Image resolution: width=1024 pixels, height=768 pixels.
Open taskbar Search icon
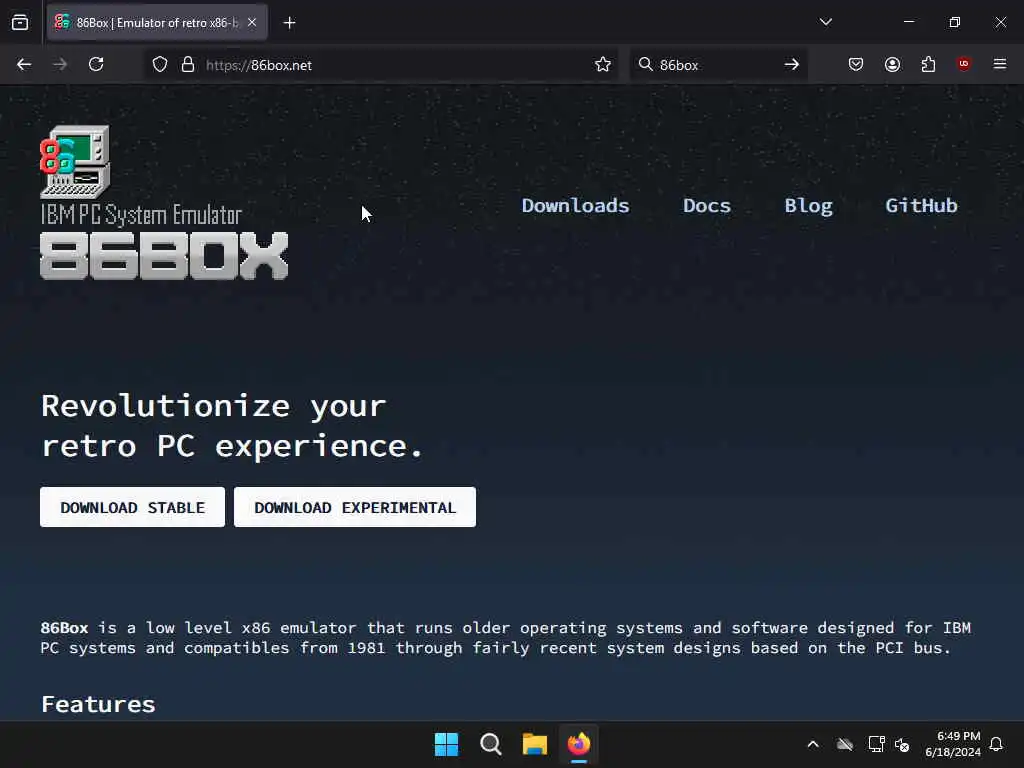tap(490, 744)
